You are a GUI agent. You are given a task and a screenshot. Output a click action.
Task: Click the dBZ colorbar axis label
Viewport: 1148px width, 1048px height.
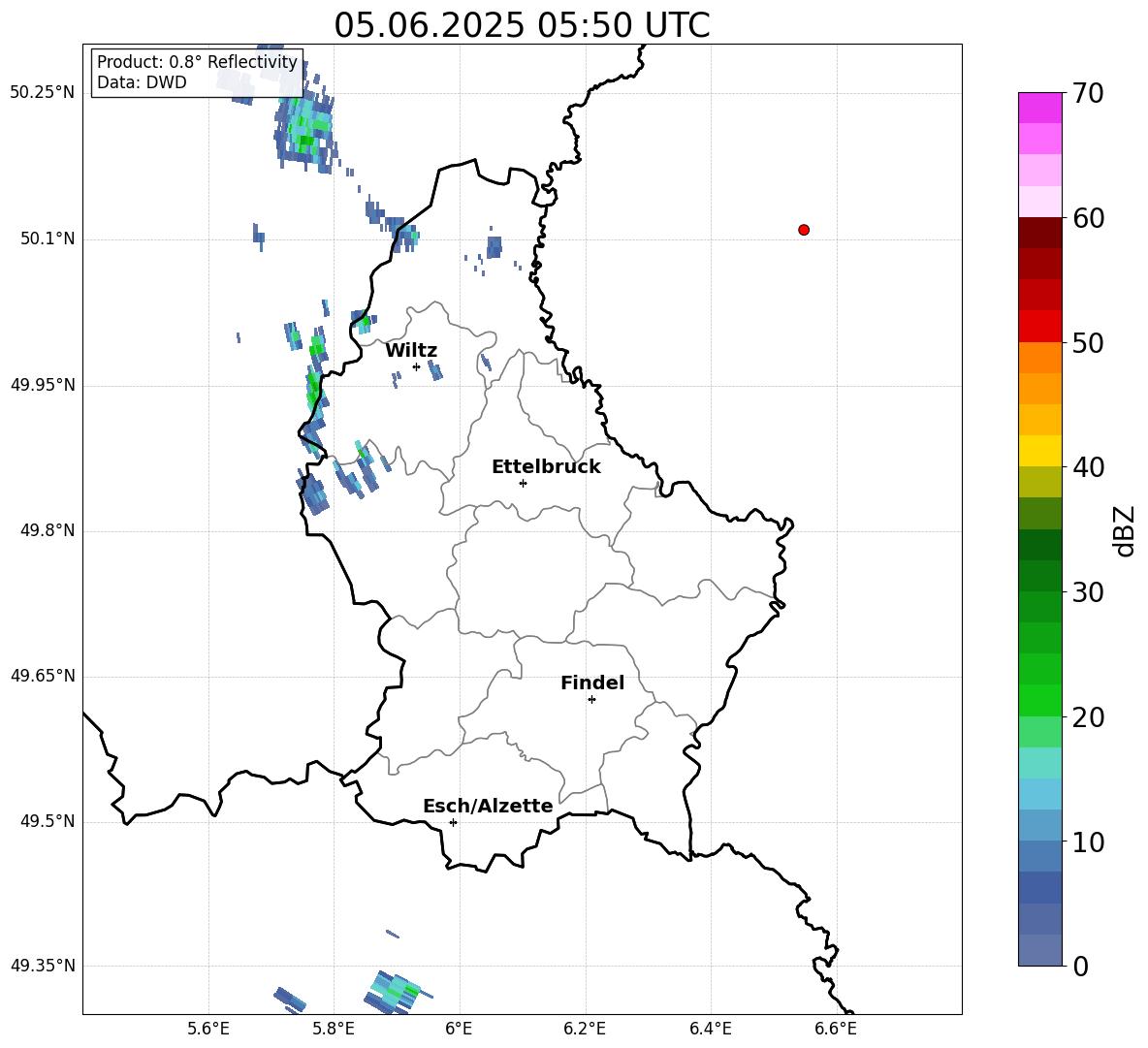(1123, 530)
